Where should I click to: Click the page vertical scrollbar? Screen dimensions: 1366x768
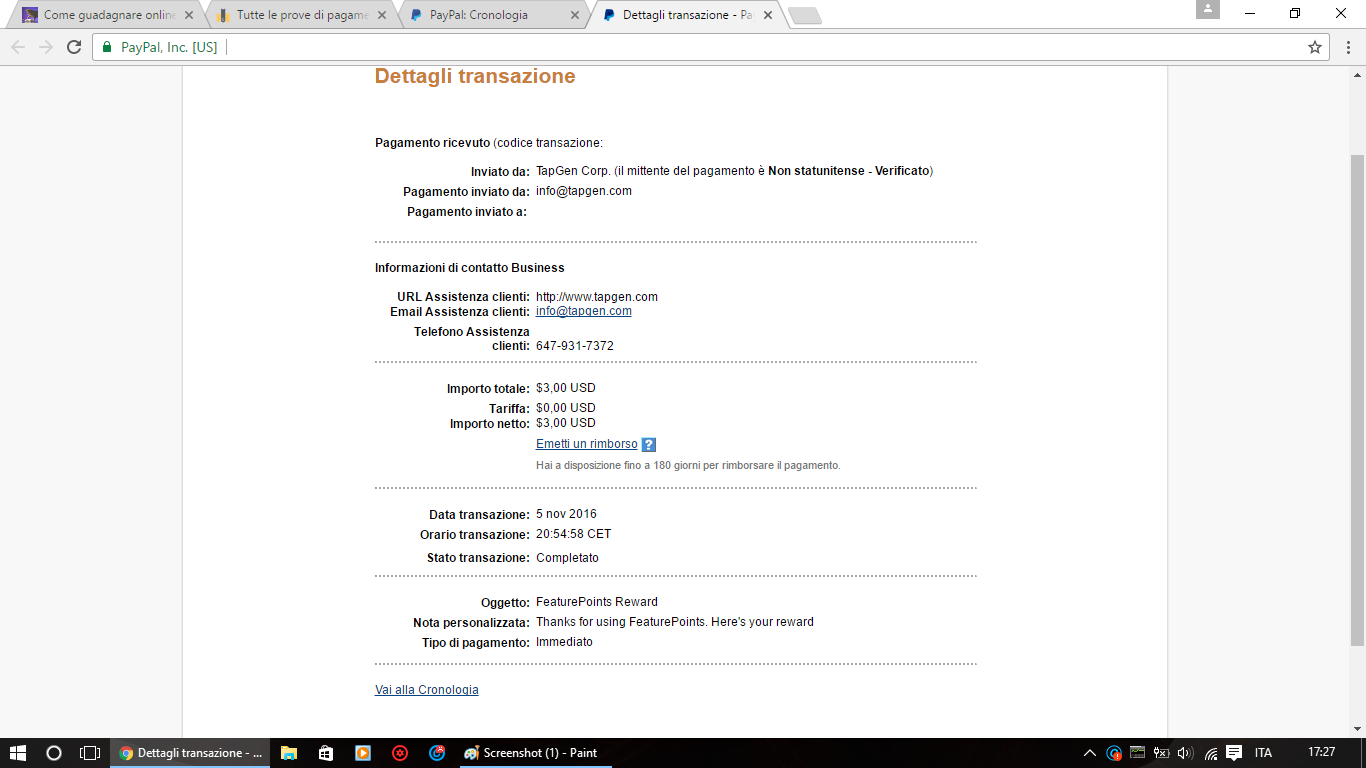click(1357, 400)
